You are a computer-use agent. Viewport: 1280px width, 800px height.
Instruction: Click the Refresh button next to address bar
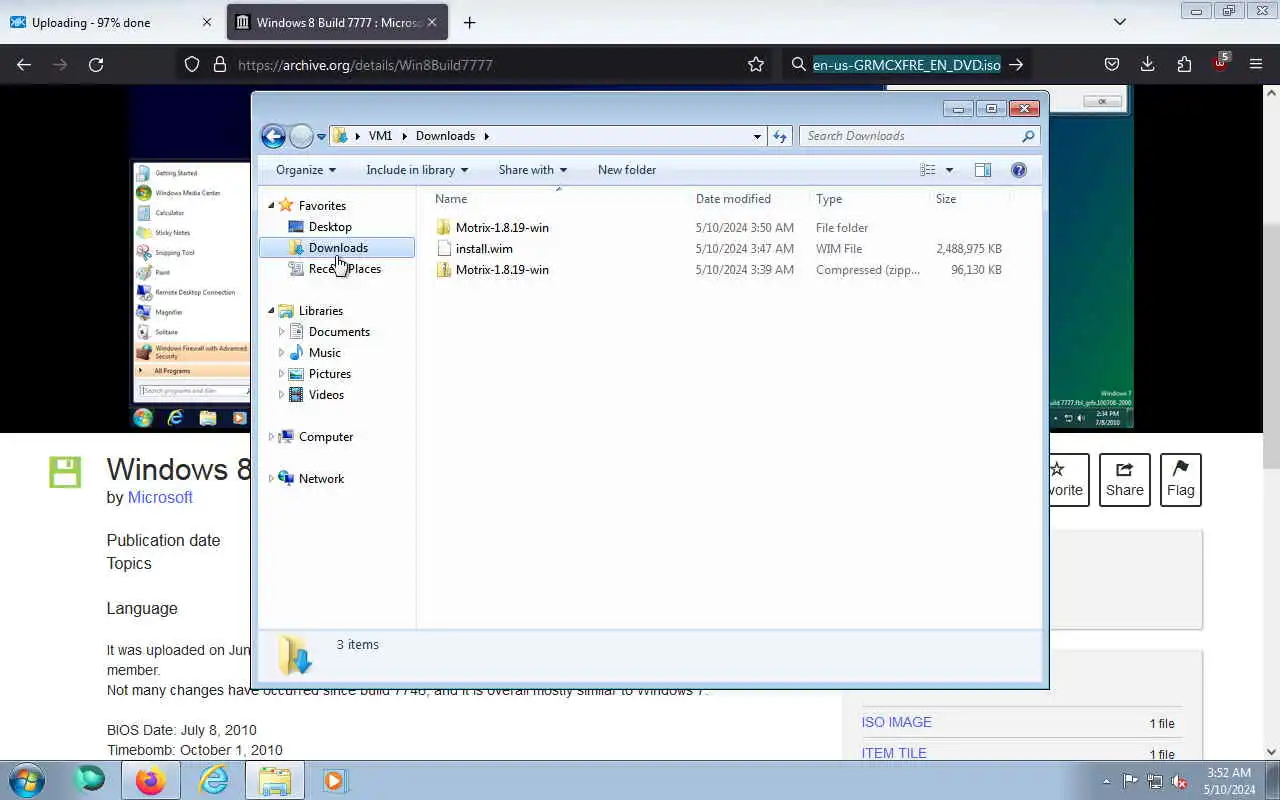[x=780, y=136]
